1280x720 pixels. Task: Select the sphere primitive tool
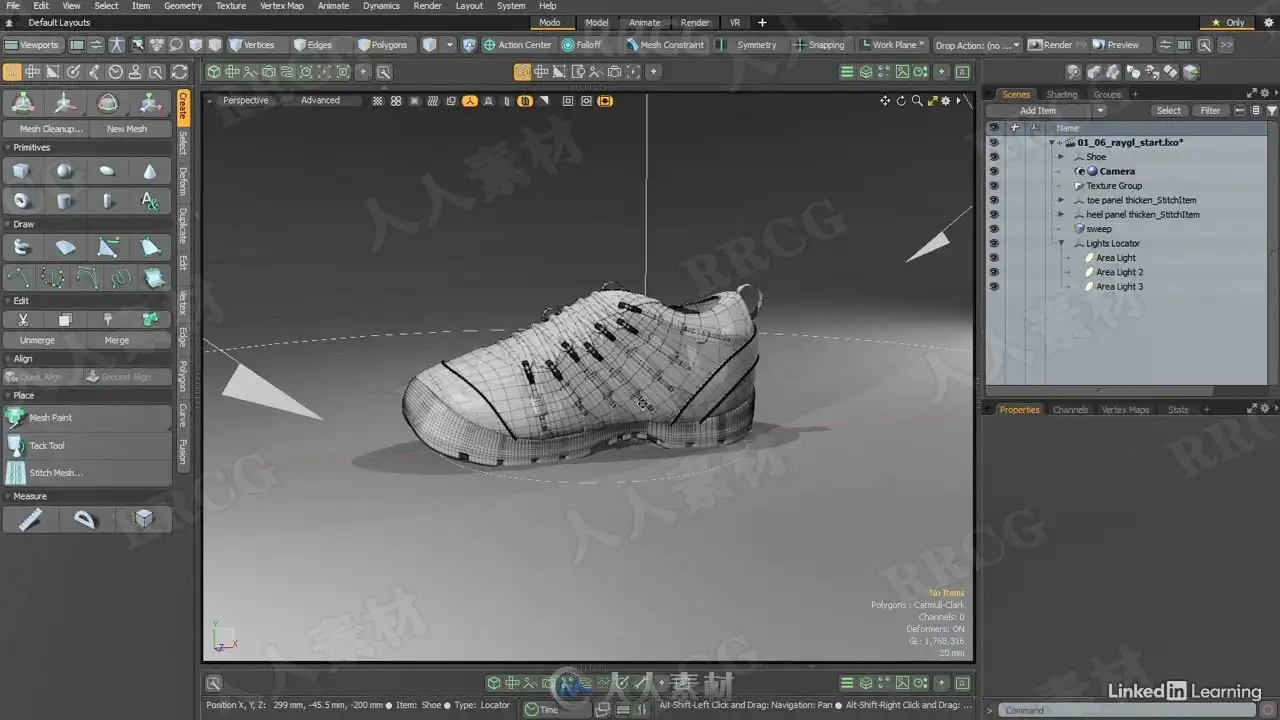coord(64,171)
